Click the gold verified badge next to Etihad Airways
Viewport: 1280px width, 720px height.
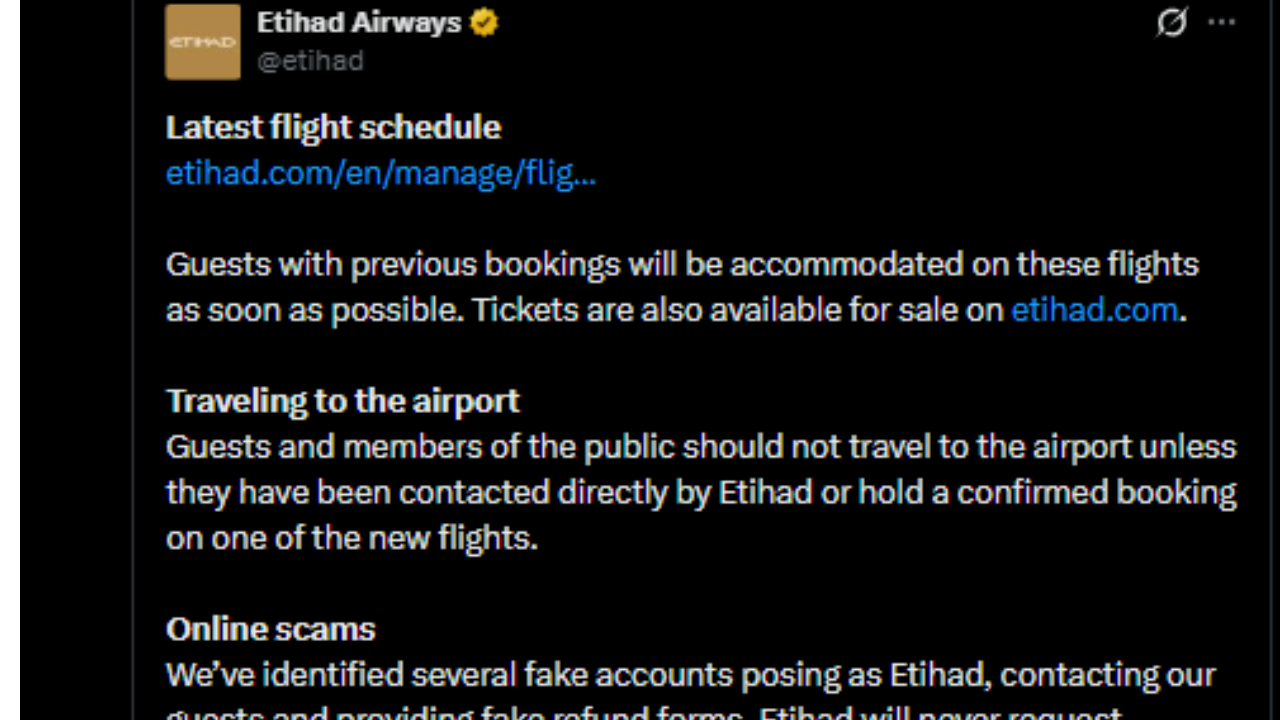click(x=482, y=22)
